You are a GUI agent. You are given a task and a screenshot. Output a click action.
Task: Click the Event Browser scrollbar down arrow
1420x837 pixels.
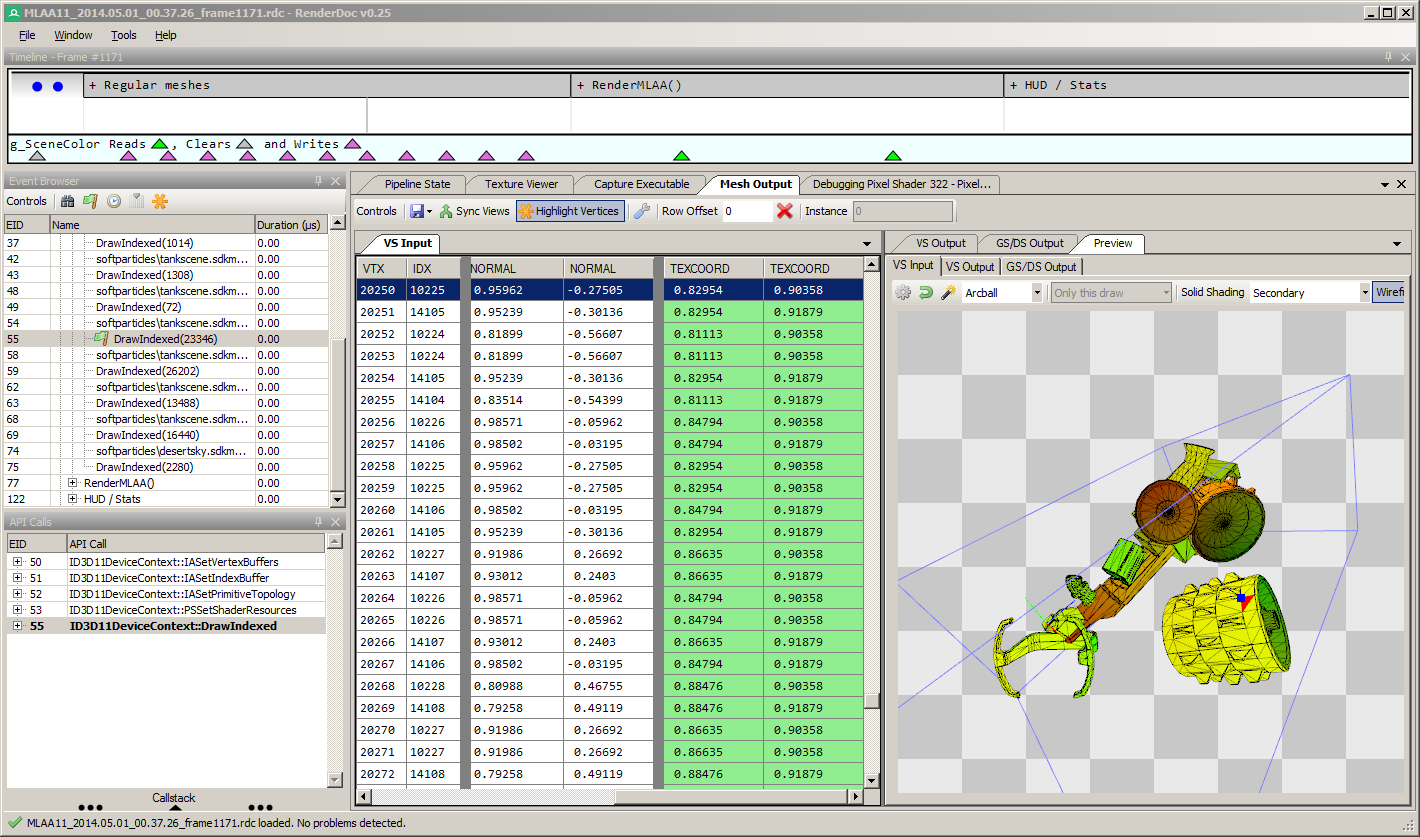(337, 499)
